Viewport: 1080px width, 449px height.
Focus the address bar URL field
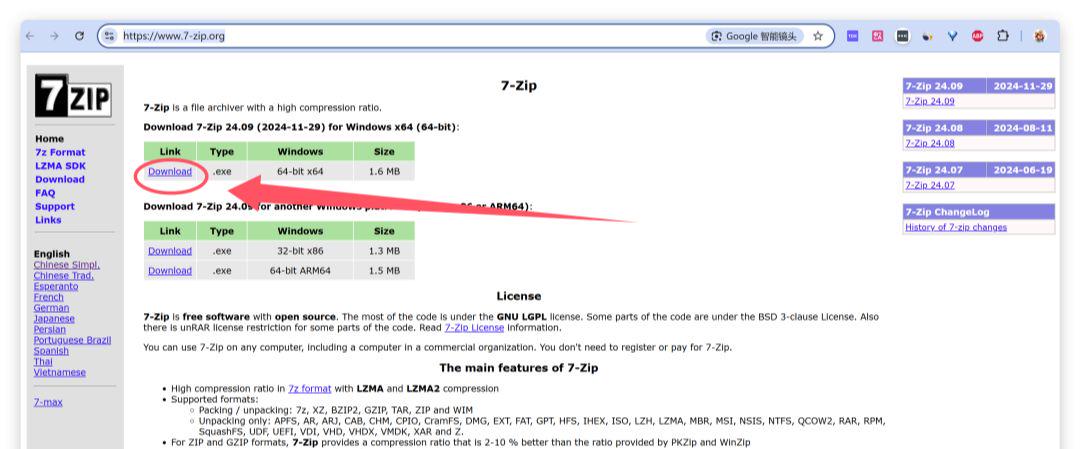click(413, 36)
